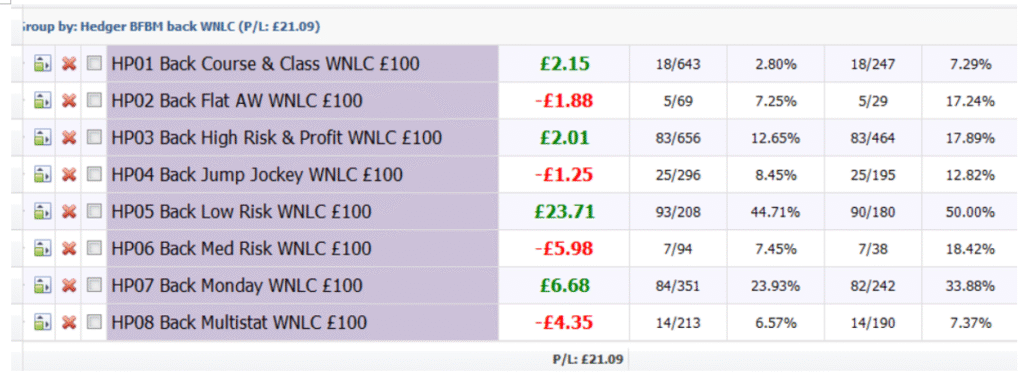Open the HP06 Back Med Risk WNLC £100 system
1024x376 pixels.
pyautogui.click(x=242, y=249)
